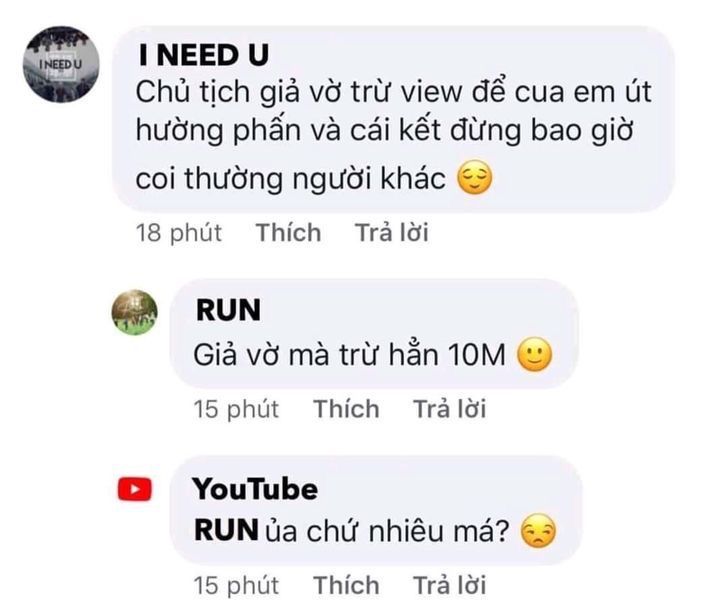This screenshot has height=613, width=720.
Task: Reply to RUN's comment via Trả lời
Action: point(450,409)
